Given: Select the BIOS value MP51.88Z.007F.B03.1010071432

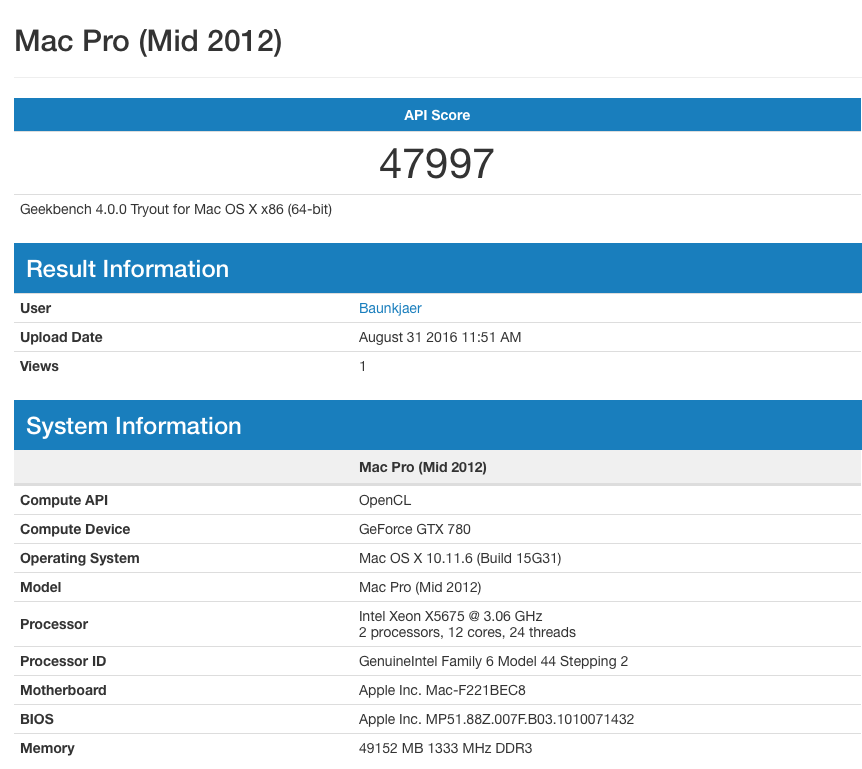Looking at the screenshot, I should (530, 720).
